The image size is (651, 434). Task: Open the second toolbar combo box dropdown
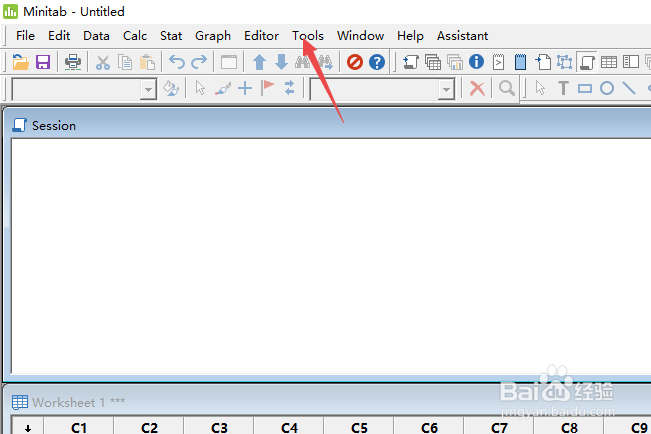(x=445, y=89)
